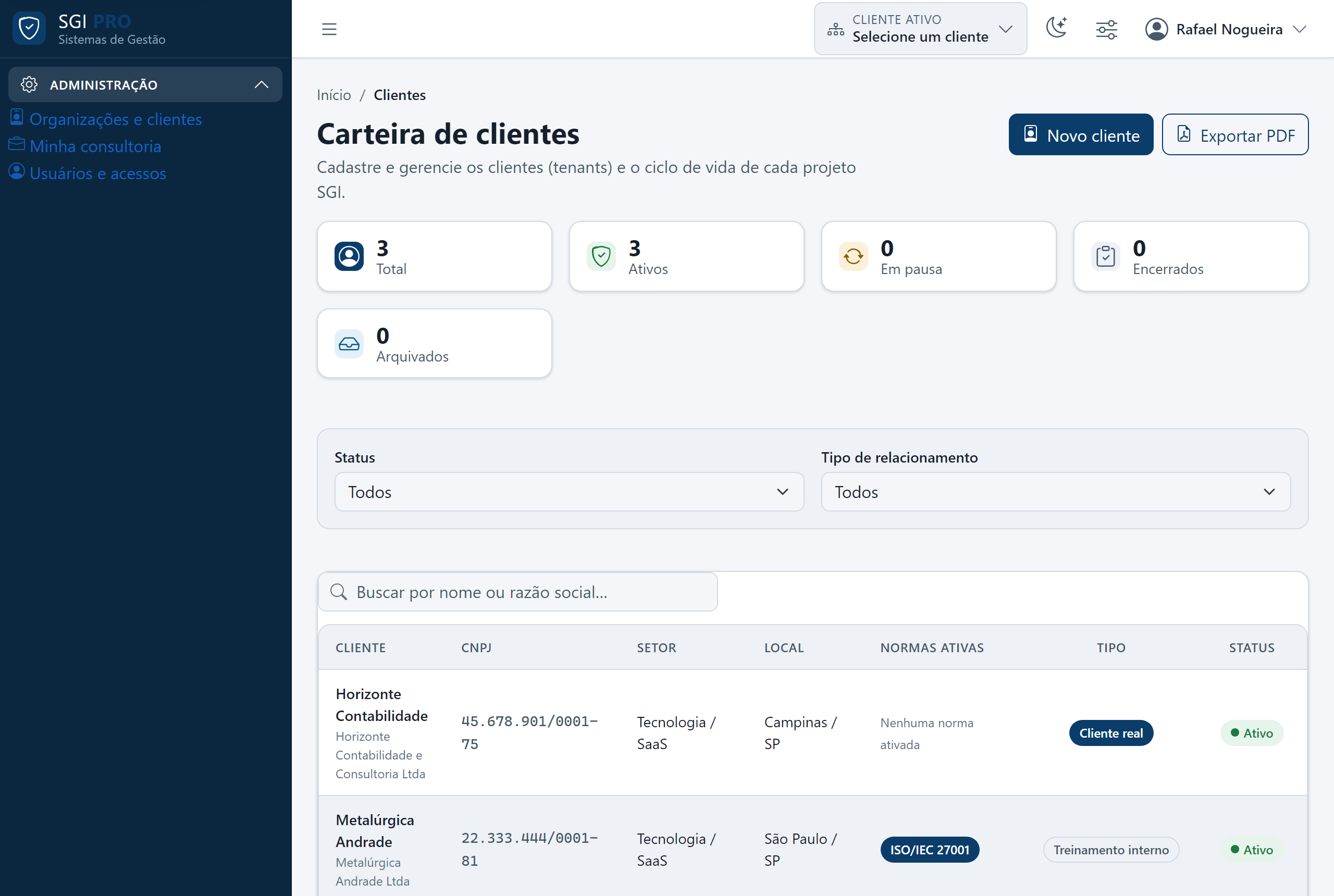This screenshot has width=1334, height=896.
Task: Toggle the hamburger sidebar menu
Action: (329, 29)
